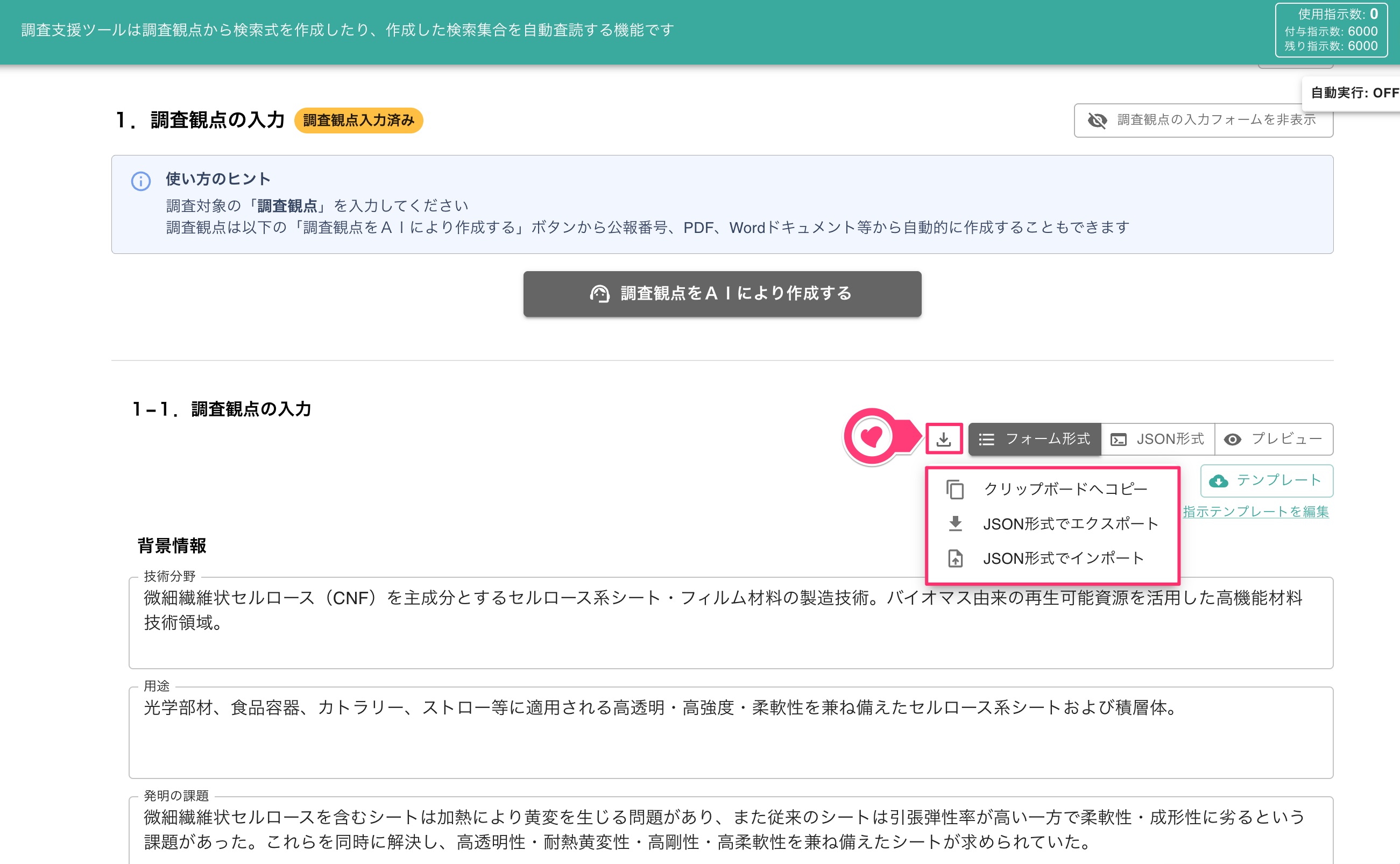
Task: Hide the 調査観点 input form
Action: (x=1204, y=120)
